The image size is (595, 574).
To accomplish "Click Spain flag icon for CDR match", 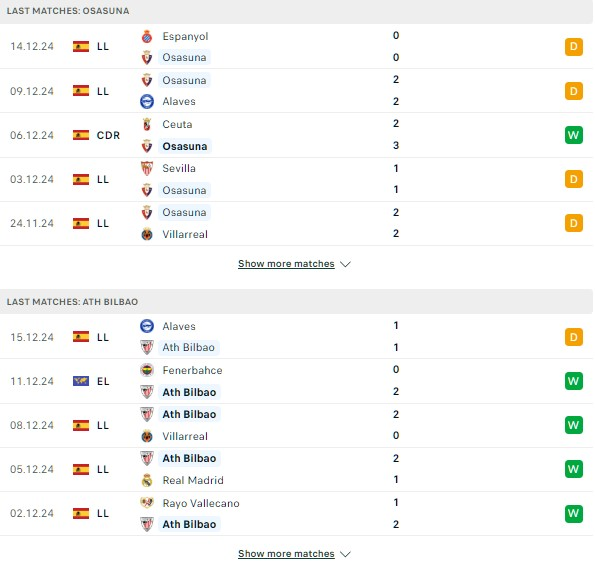I will (81, 135).
